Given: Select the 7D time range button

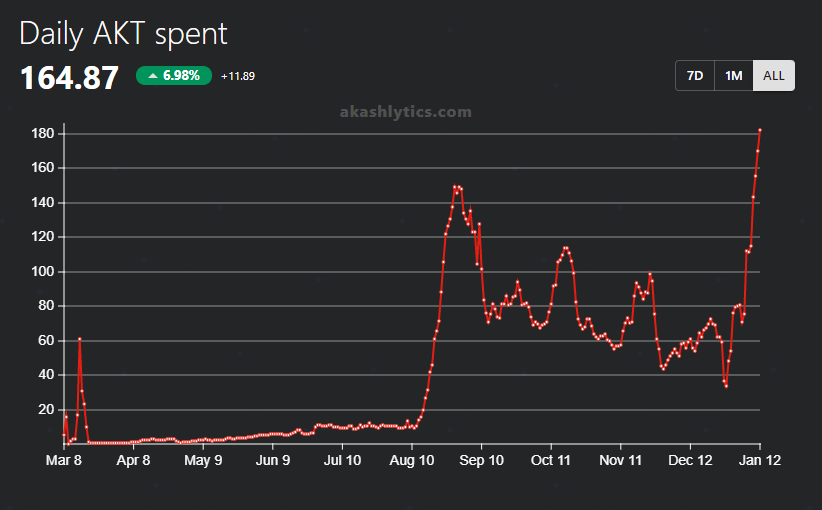Looking at the screenshot, I should point(695,76).
